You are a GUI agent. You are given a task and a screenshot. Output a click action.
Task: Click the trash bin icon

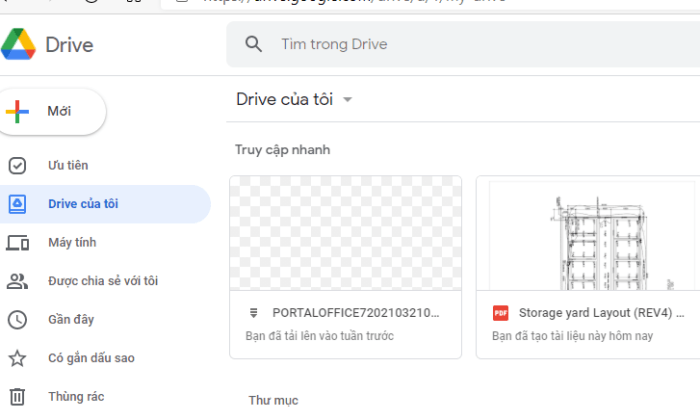(17, 397)
